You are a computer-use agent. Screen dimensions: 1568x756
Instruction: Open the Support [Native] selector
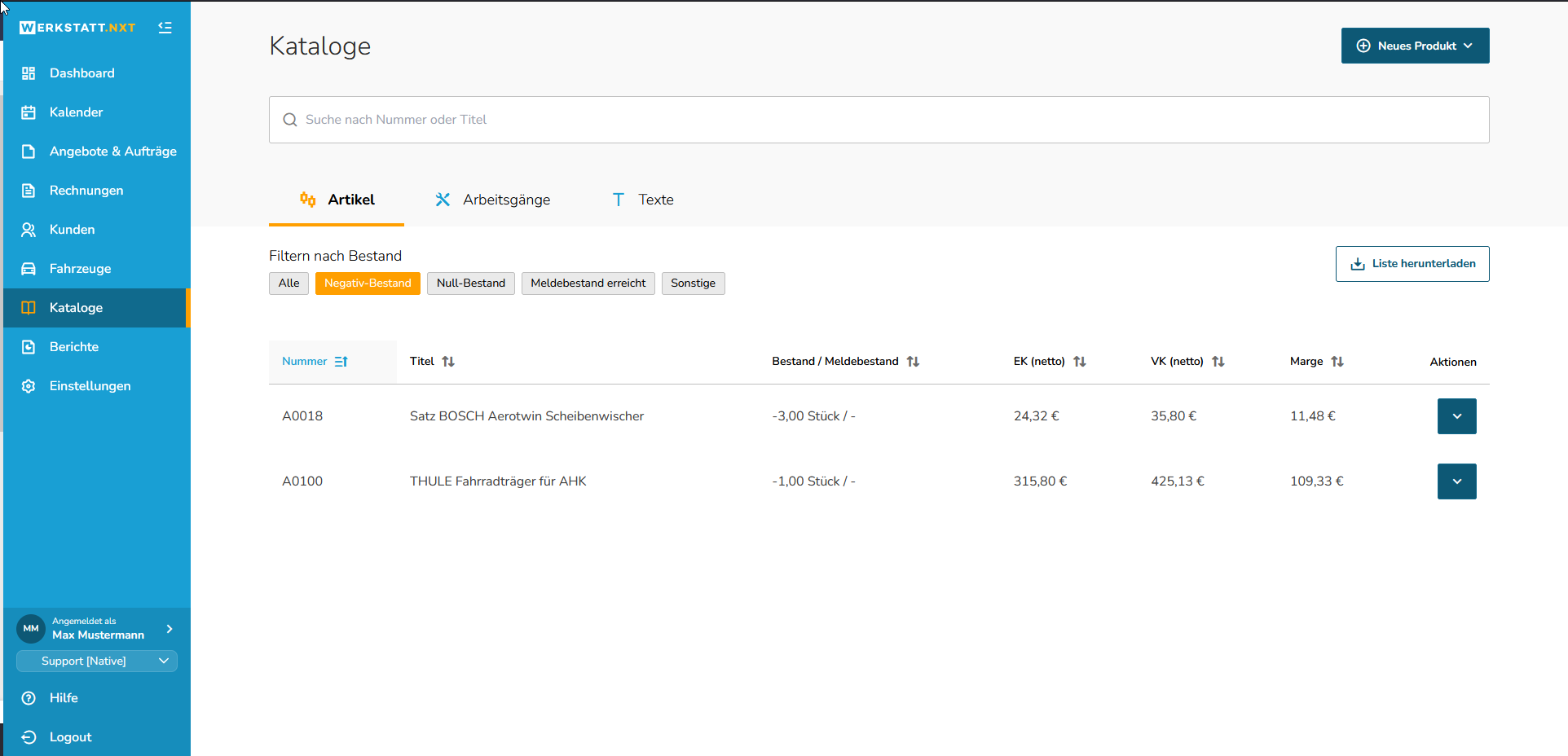(97, 661)
